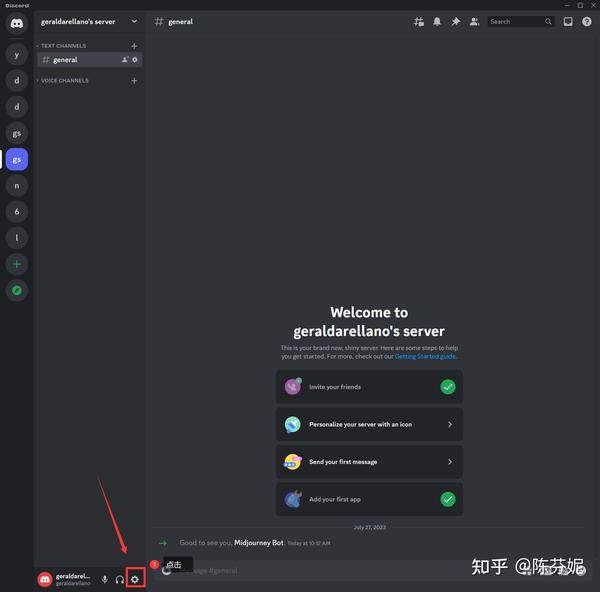Click chevron on 'Personalize your server' card
The image size is (600, 592).
point(450,424)
